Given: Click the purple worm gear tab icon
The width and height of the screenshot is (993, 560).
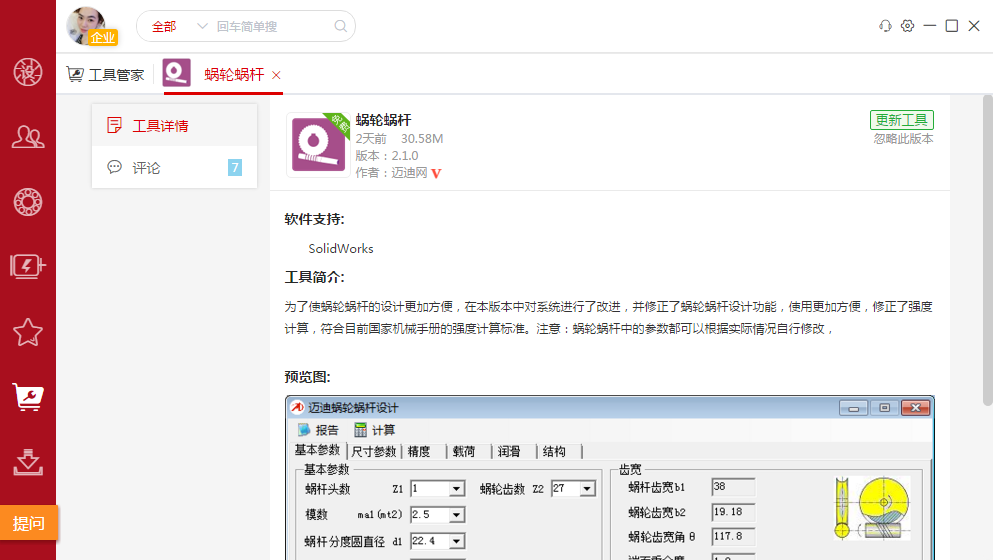Looking at the screenshot, I should (x=177, y=72).
